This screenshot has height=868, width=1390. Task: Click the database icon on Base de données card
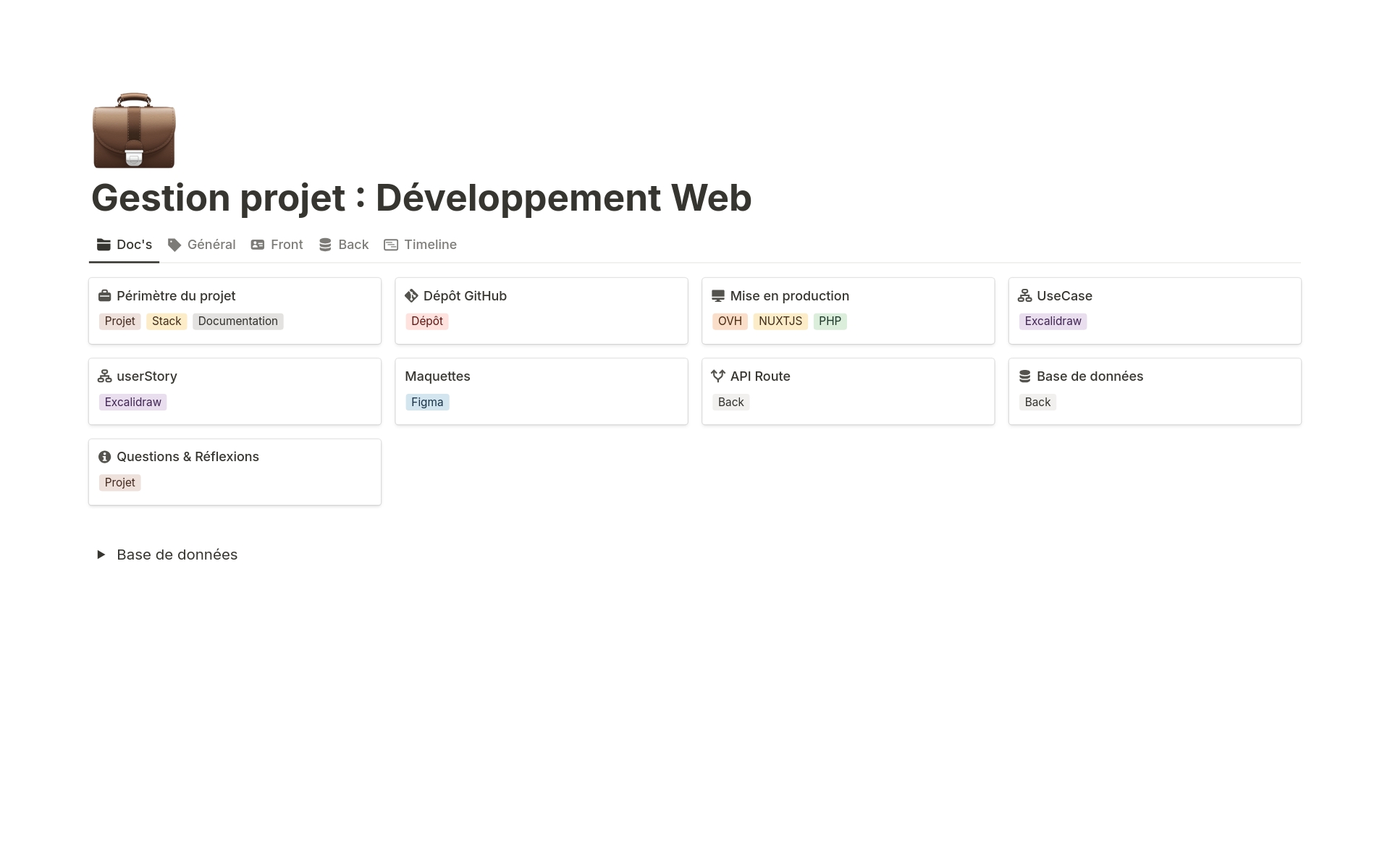[x=1024, y=376]
